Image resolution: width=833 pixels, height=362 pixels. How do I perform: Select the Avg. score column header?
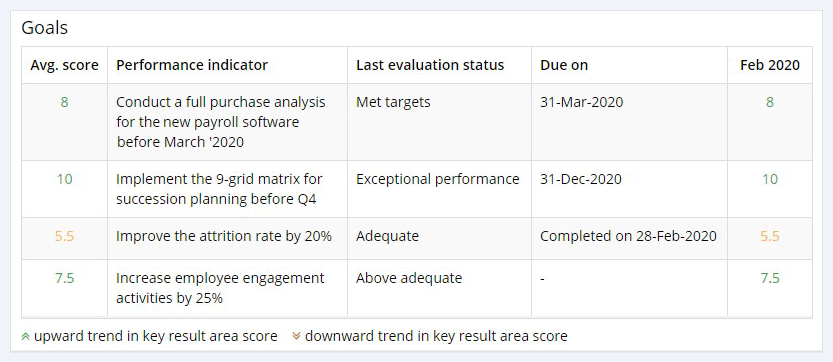tap(64, 65)
